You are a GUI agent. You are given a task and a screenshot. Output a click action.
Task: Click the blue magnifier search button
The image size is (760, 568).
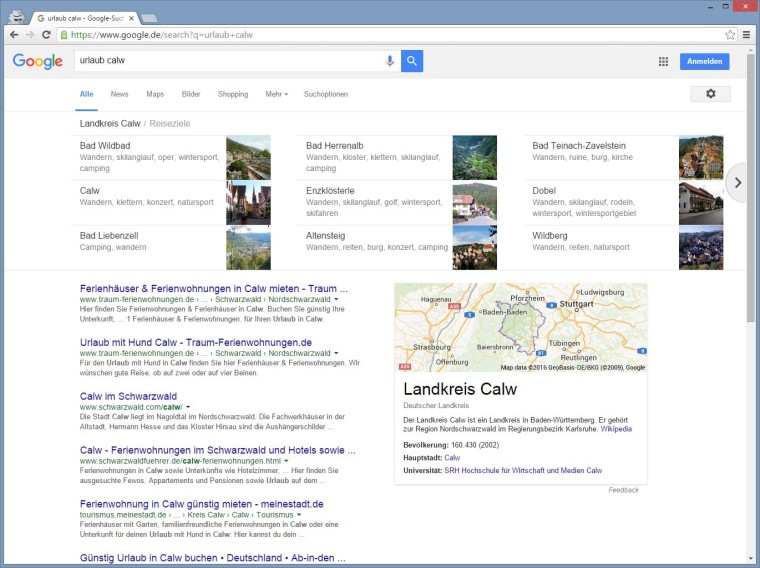tap(412, 61)
